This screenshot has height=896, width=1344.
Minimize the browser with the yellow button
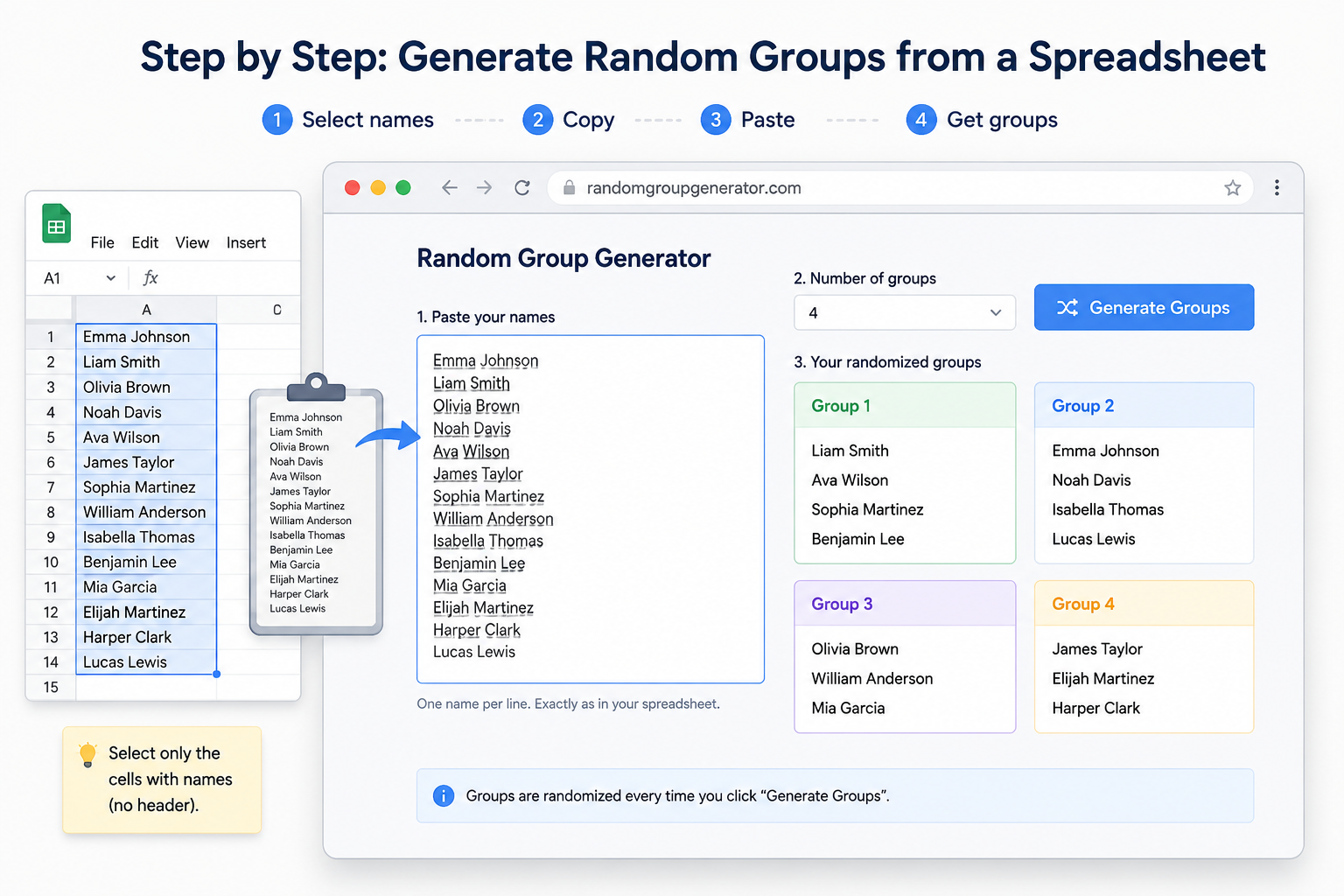[x=378, y=187]
